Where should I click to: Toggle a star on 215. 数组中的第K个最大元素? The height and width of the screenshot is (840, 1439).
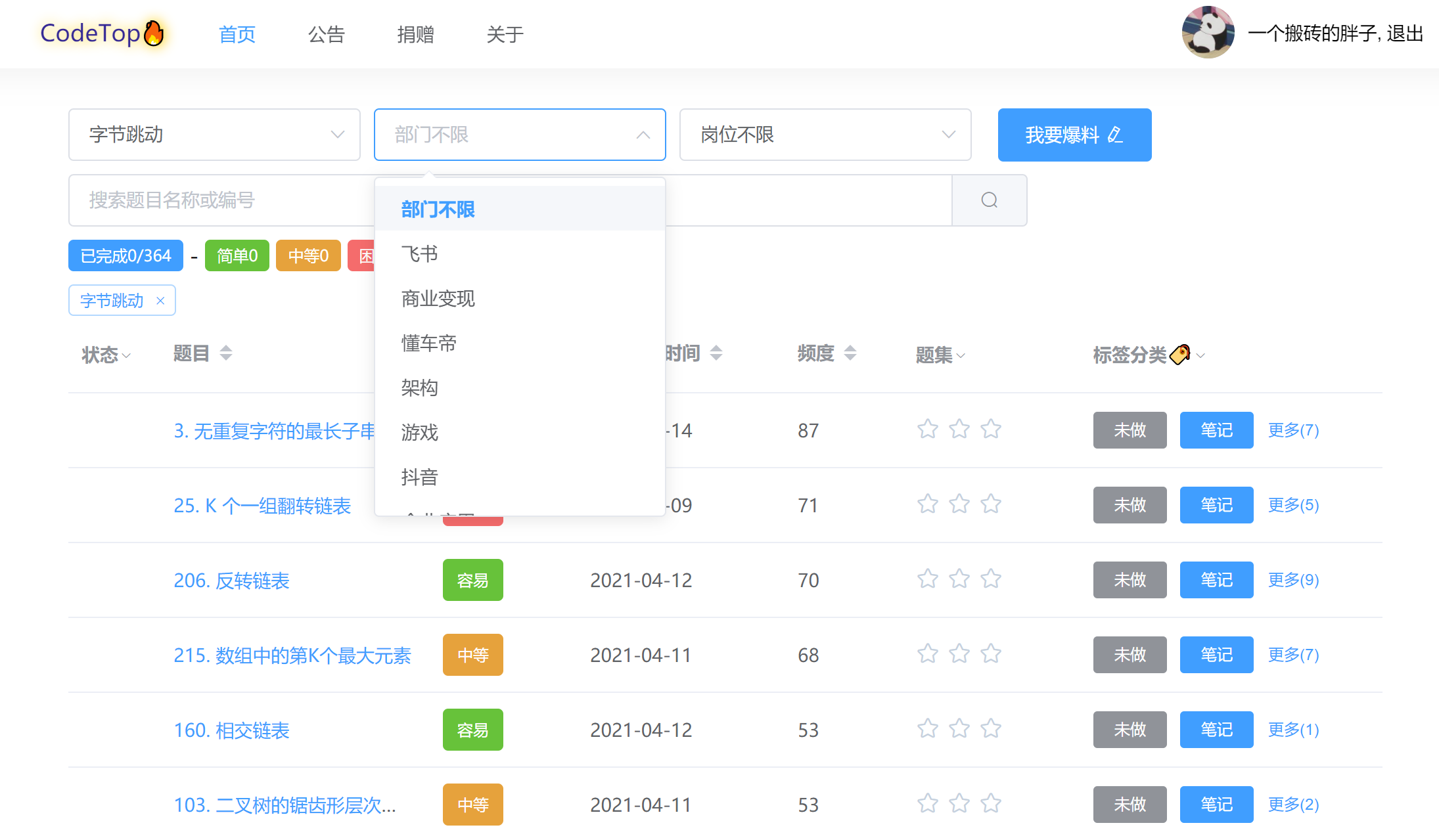tap(927, 653)
